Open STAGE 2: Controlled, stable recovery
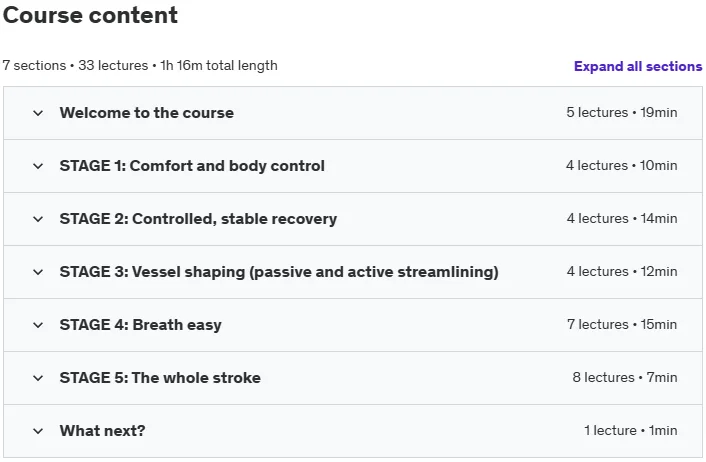Screen dimensions: 706x462 click(198, 219)
